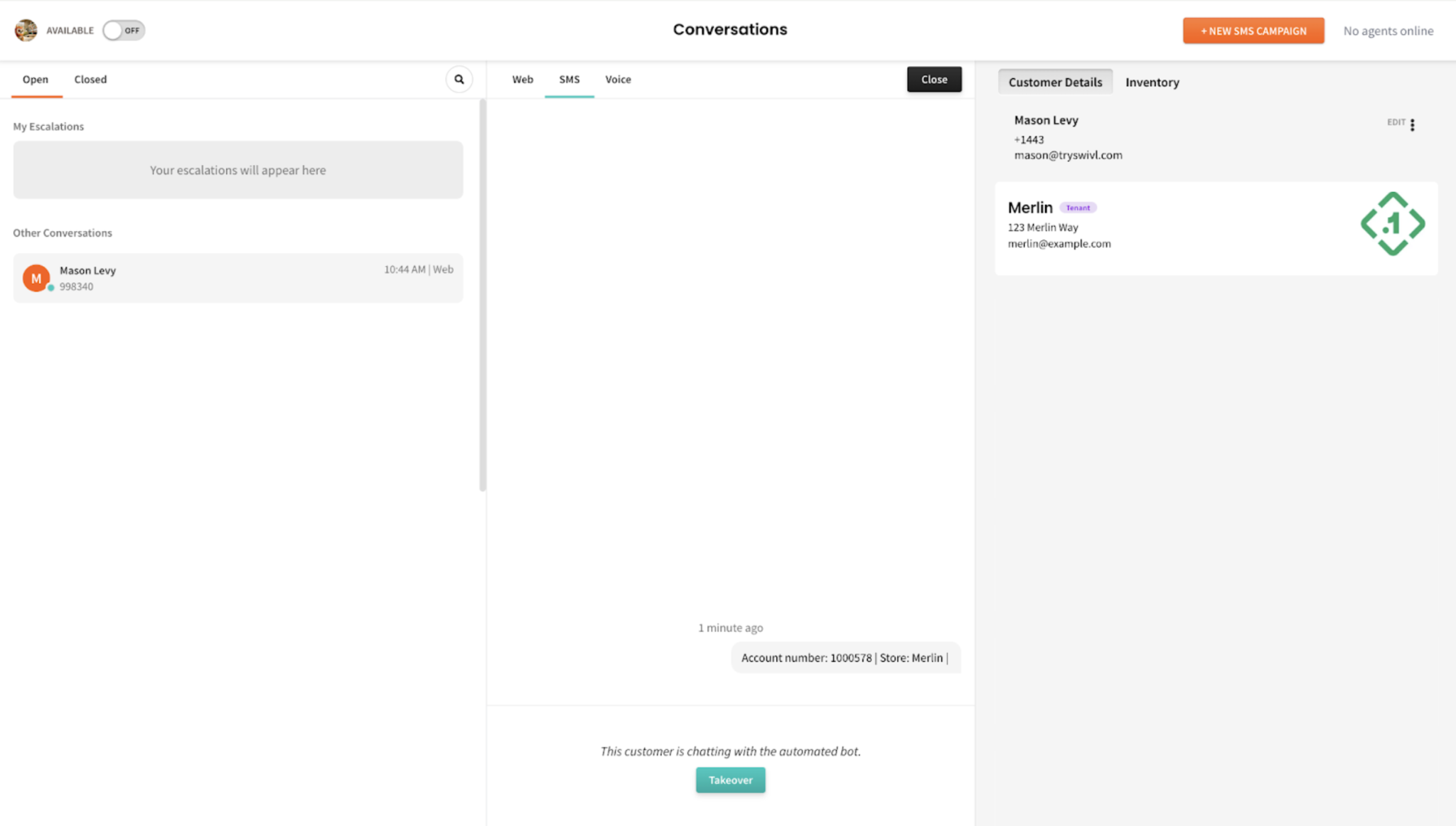The height and width of the screenshot is (826, 1456).
Task: Click the conversation list scrollbar
Action: point(483,295)
